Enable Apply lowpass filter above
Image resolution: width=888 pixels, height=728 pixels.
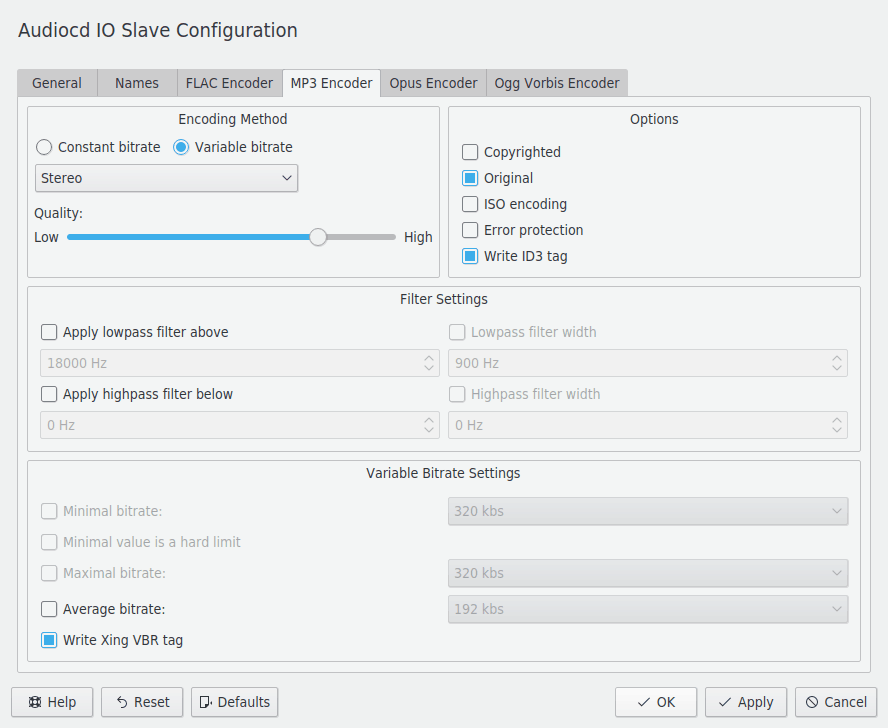click(x=49, y=332)
